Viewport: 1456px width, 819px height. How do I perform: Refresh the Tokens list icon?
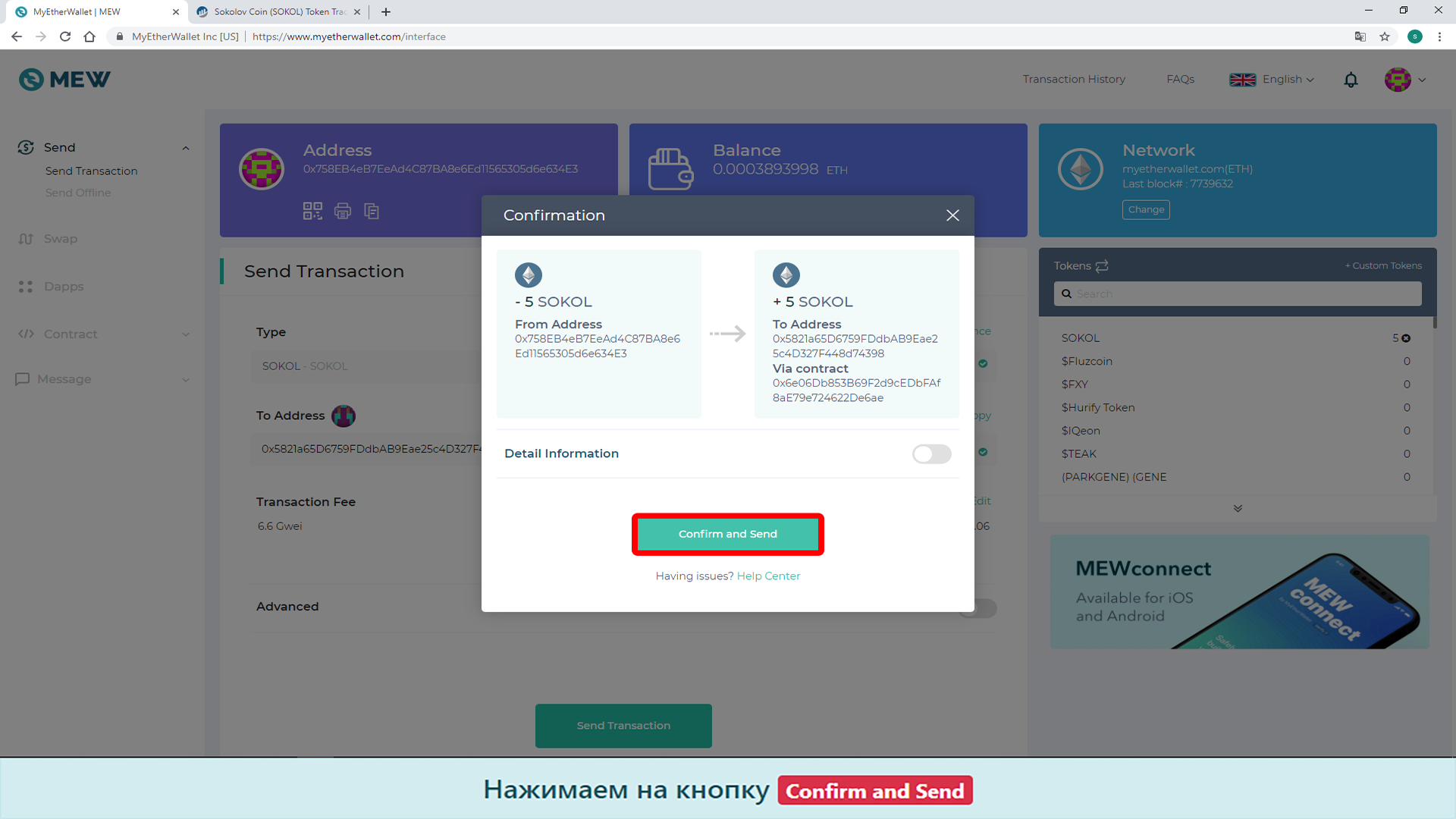point(1102,265)
